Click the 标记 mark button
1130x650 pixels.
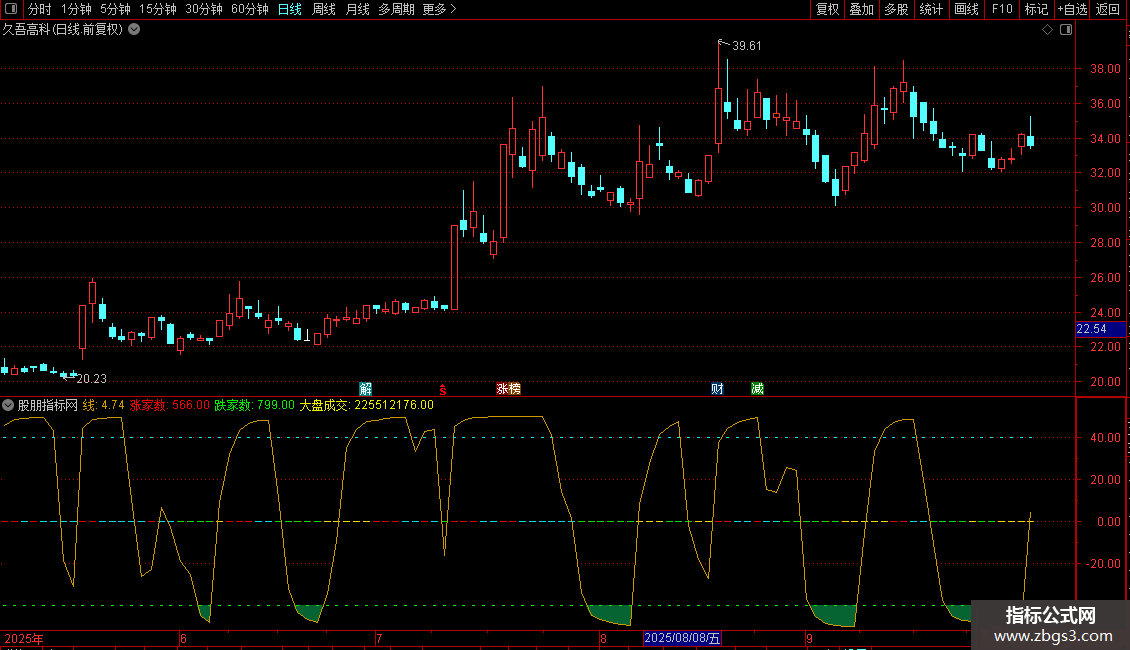[1036, 9]
